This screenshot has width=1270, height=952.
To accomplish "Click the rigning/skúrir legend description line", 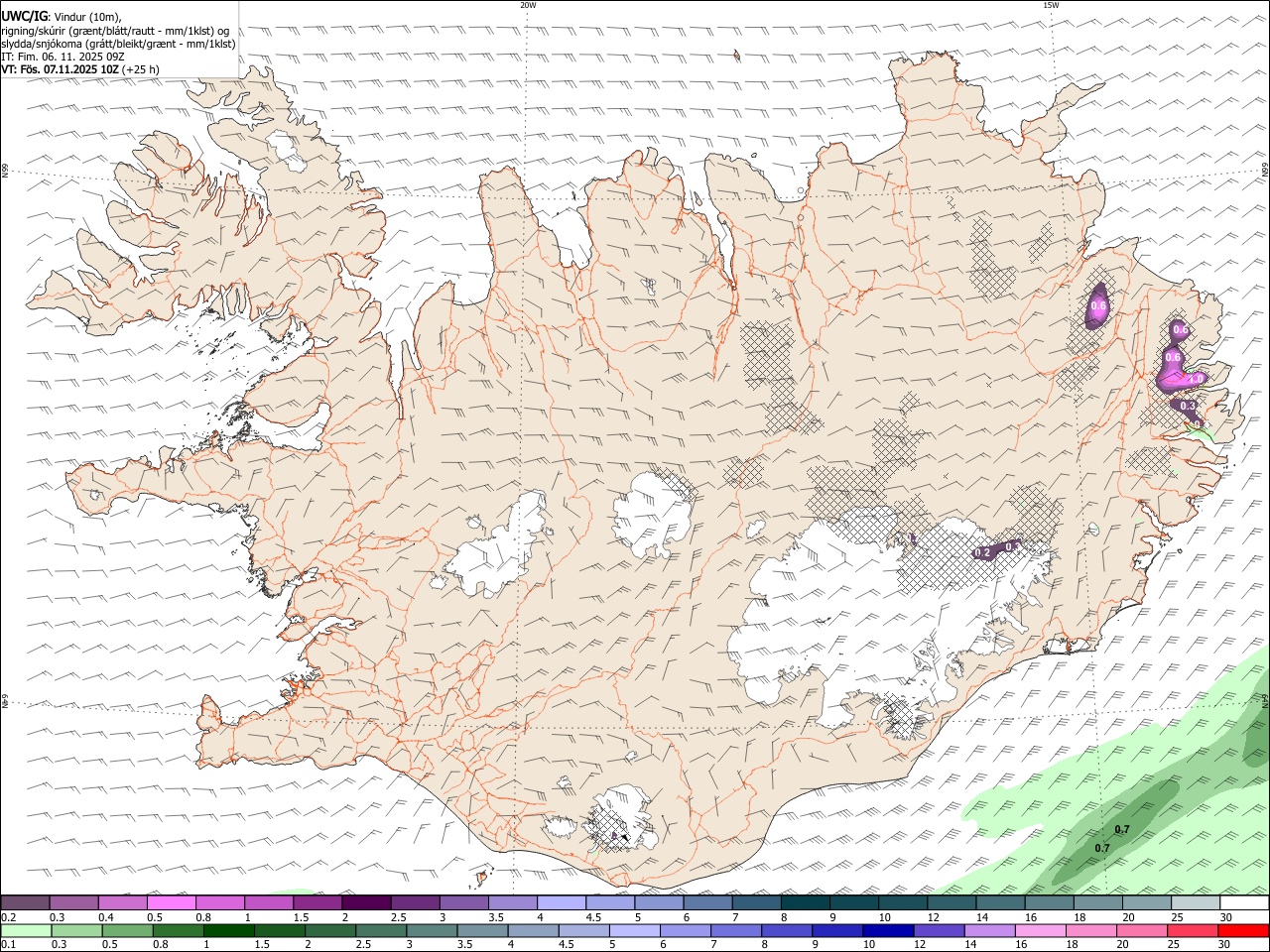I will [x=114, y=30].
